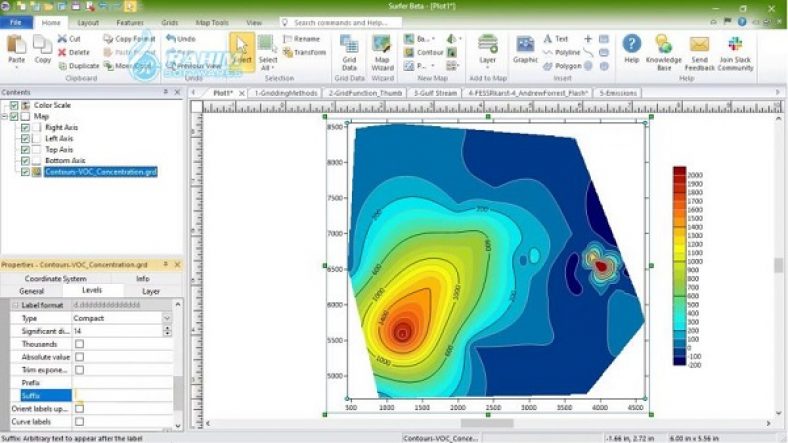This screenshot has height=443, width=788.
Task: Uncheck the Left Axis visibility checkbox
Action: point(25,139)
